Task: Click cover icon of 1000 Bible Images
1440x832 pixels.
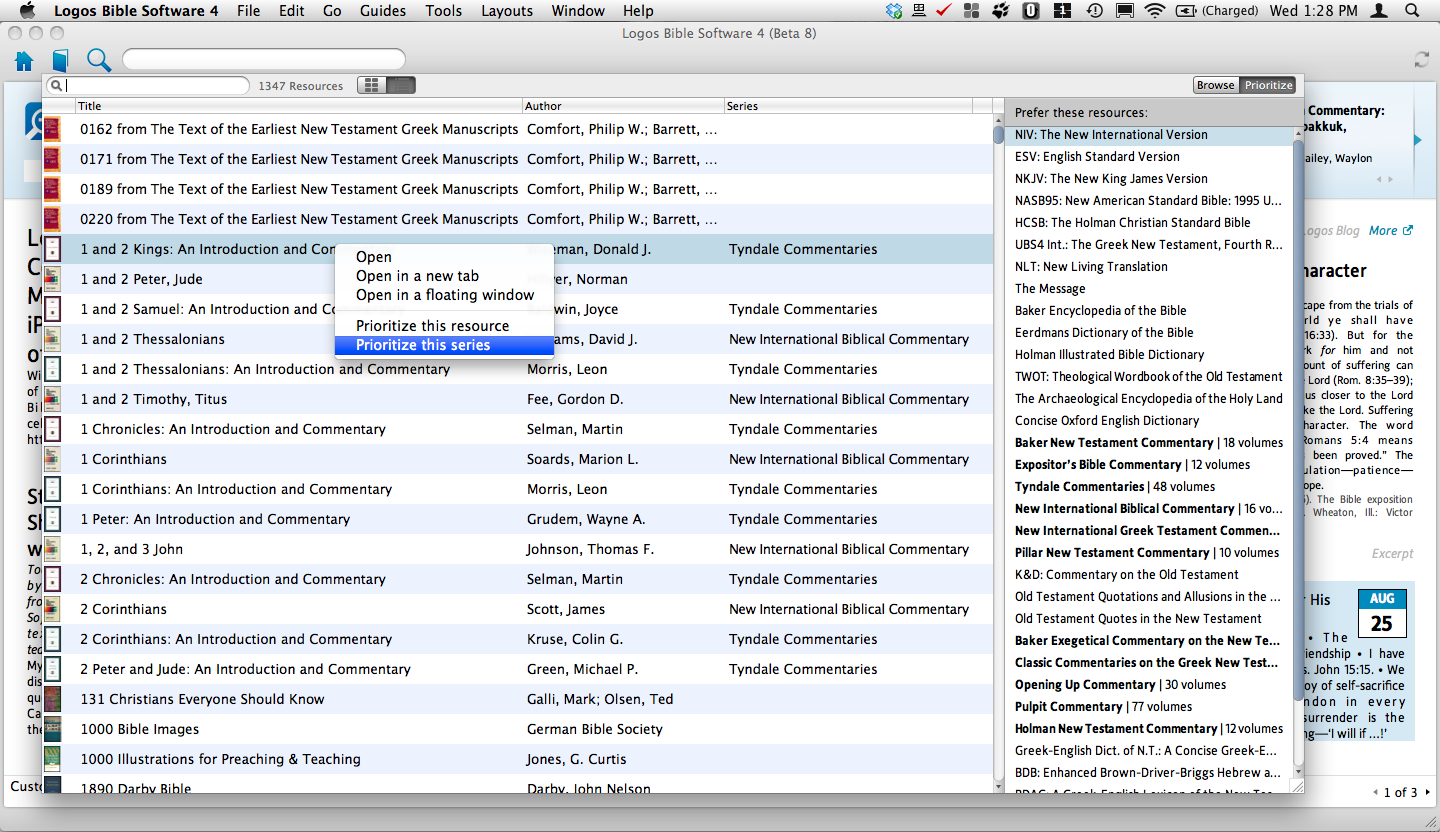Action: pyautogui.click(x=52, y=728)
